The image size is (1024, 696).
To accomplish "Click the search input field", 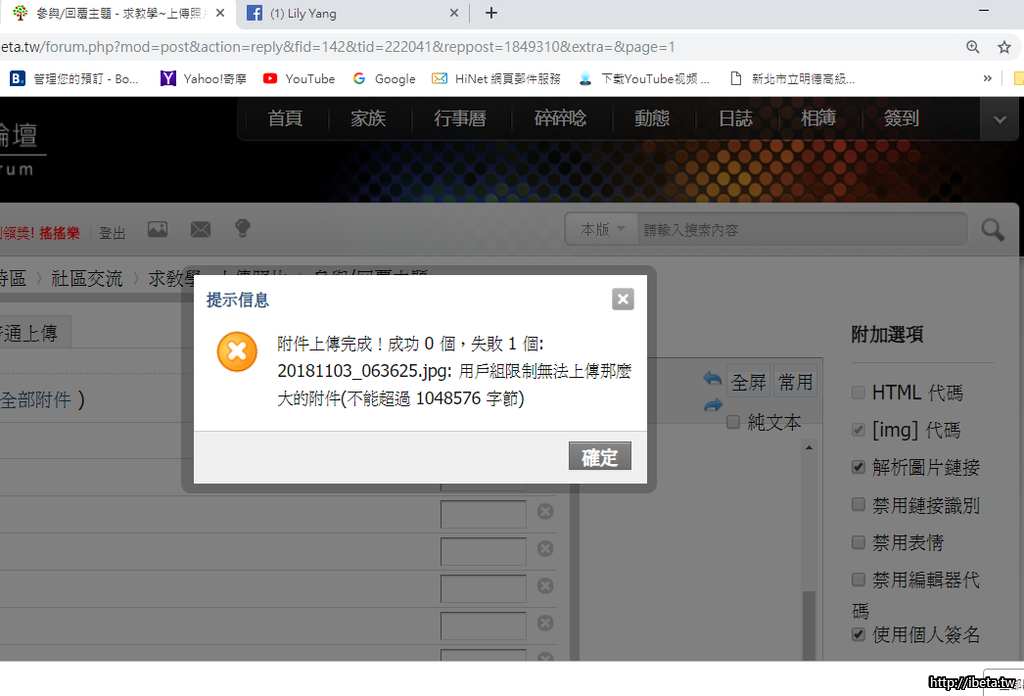I will point(800,230).
